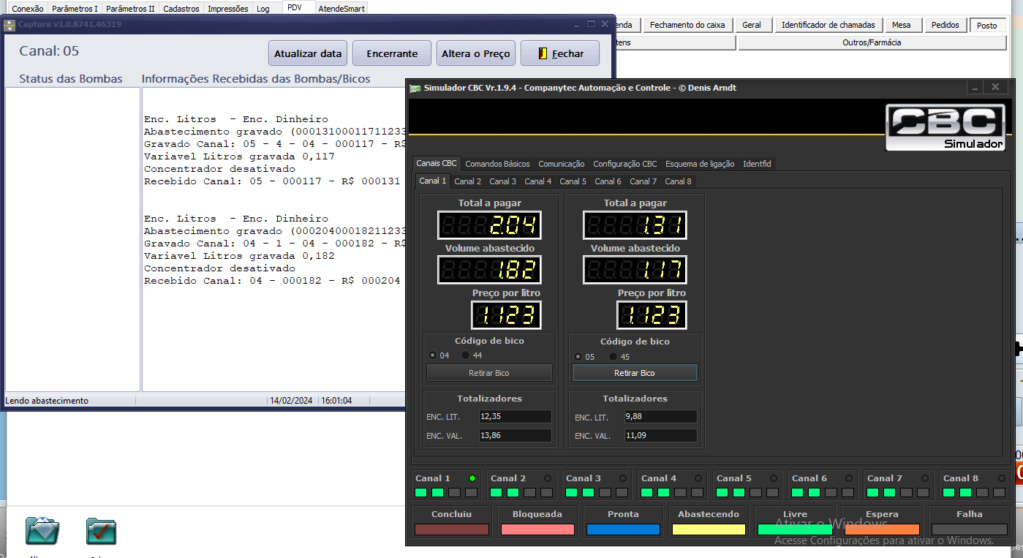Click Volume abastecido display showing 1.17

coord(635,270)
